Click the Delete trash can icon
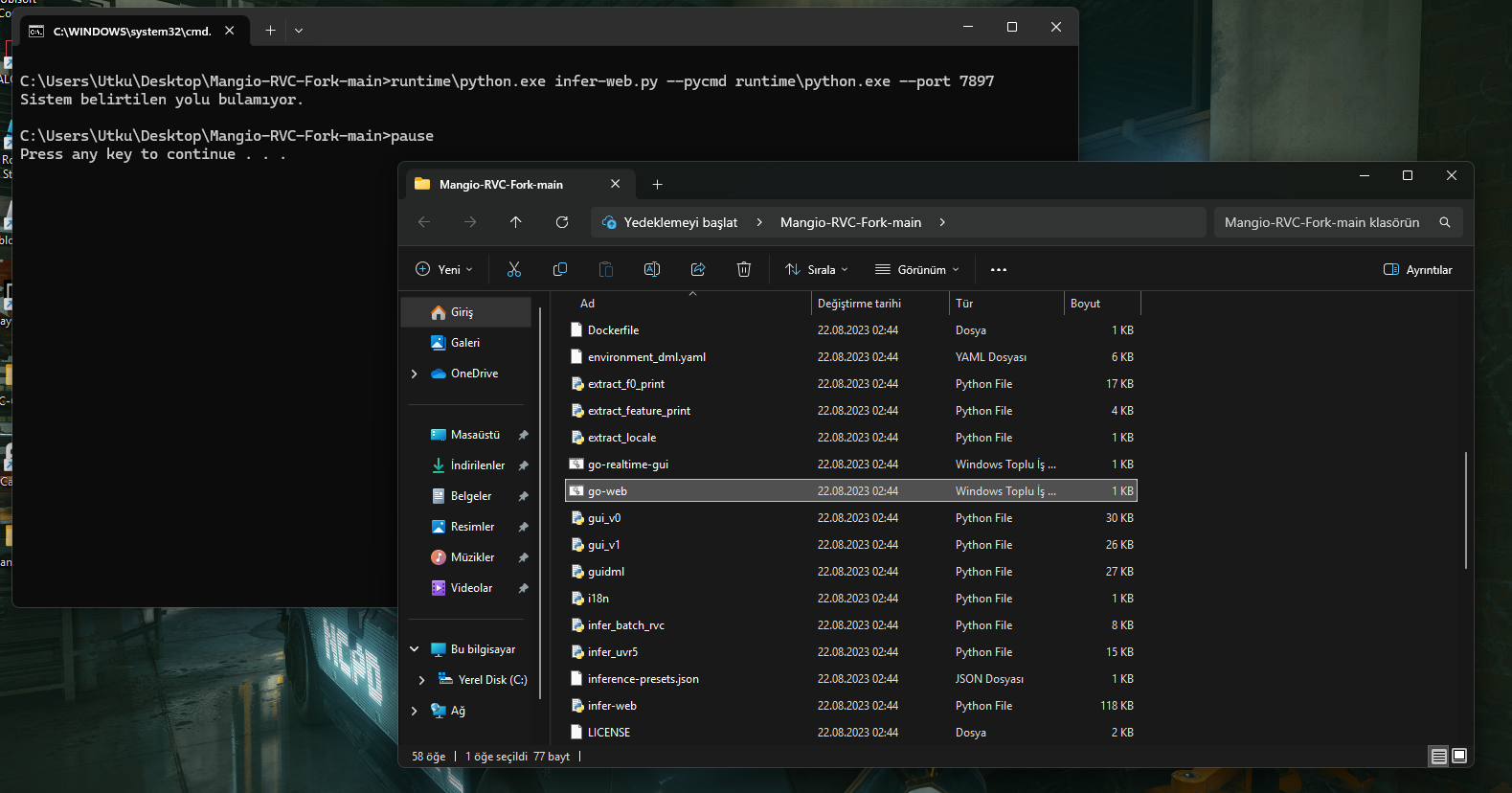The image size is (1512, 793). [x=744, y=269]
